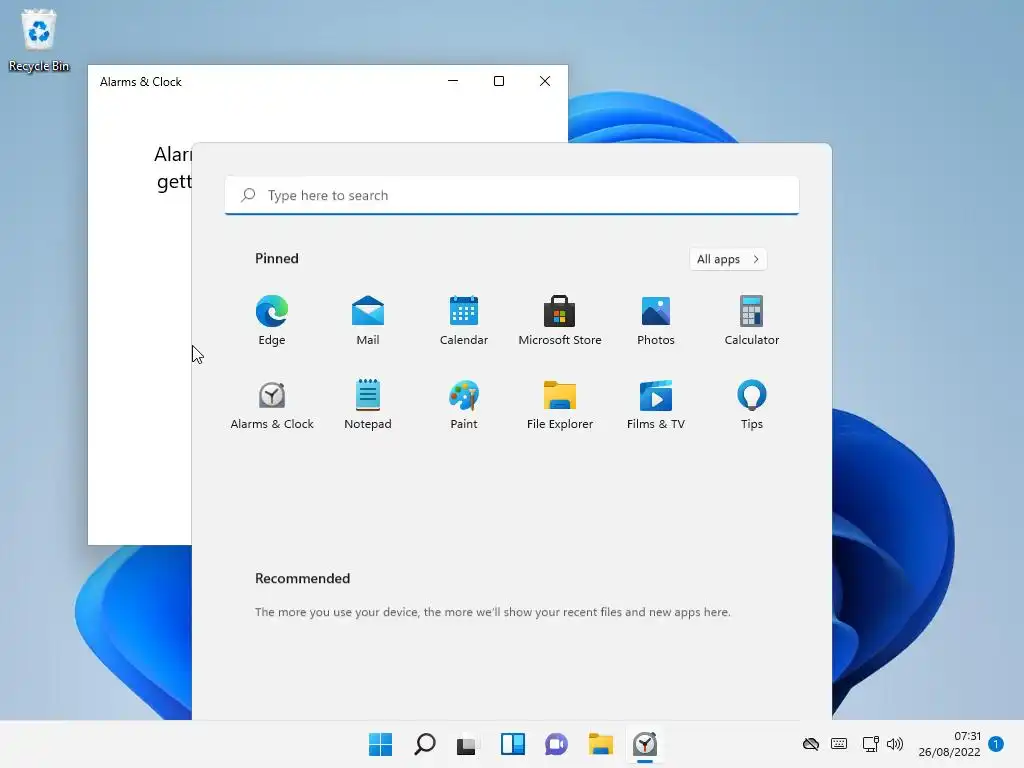
Task: Expand the All apps list
Action: (x=728, y=259)
